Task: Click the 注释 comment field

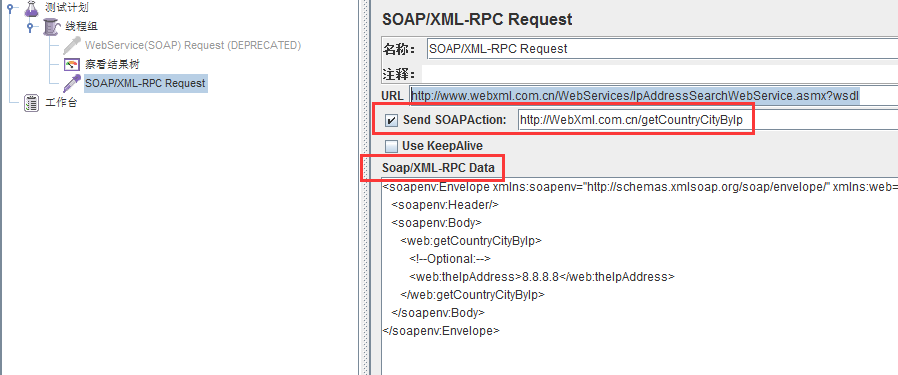Action: coord(660,74)
